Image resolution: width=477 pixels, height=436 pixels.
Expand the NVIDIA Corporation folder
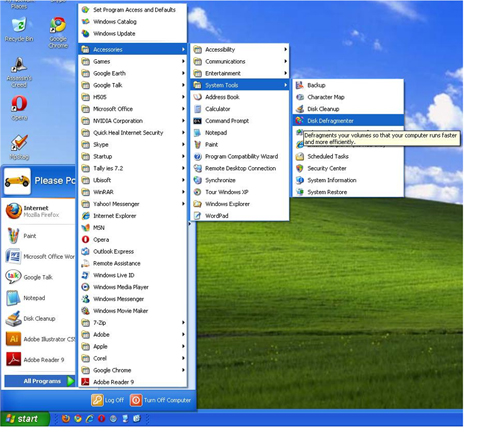pyautogui.click(x=132, y=121)
